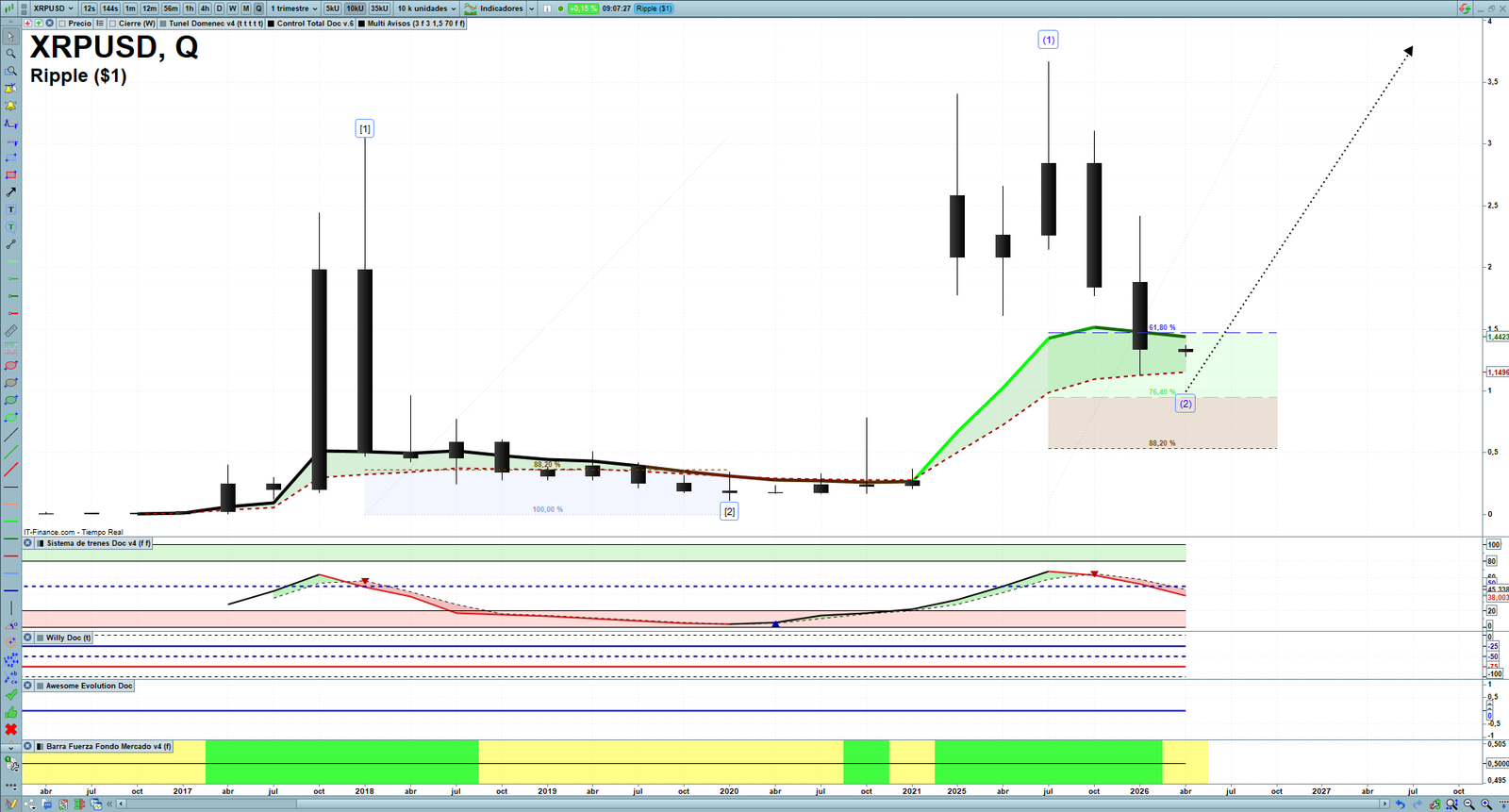Toggle the Precio checkbox
1509x812 pixels.
(x=62, y=24)
